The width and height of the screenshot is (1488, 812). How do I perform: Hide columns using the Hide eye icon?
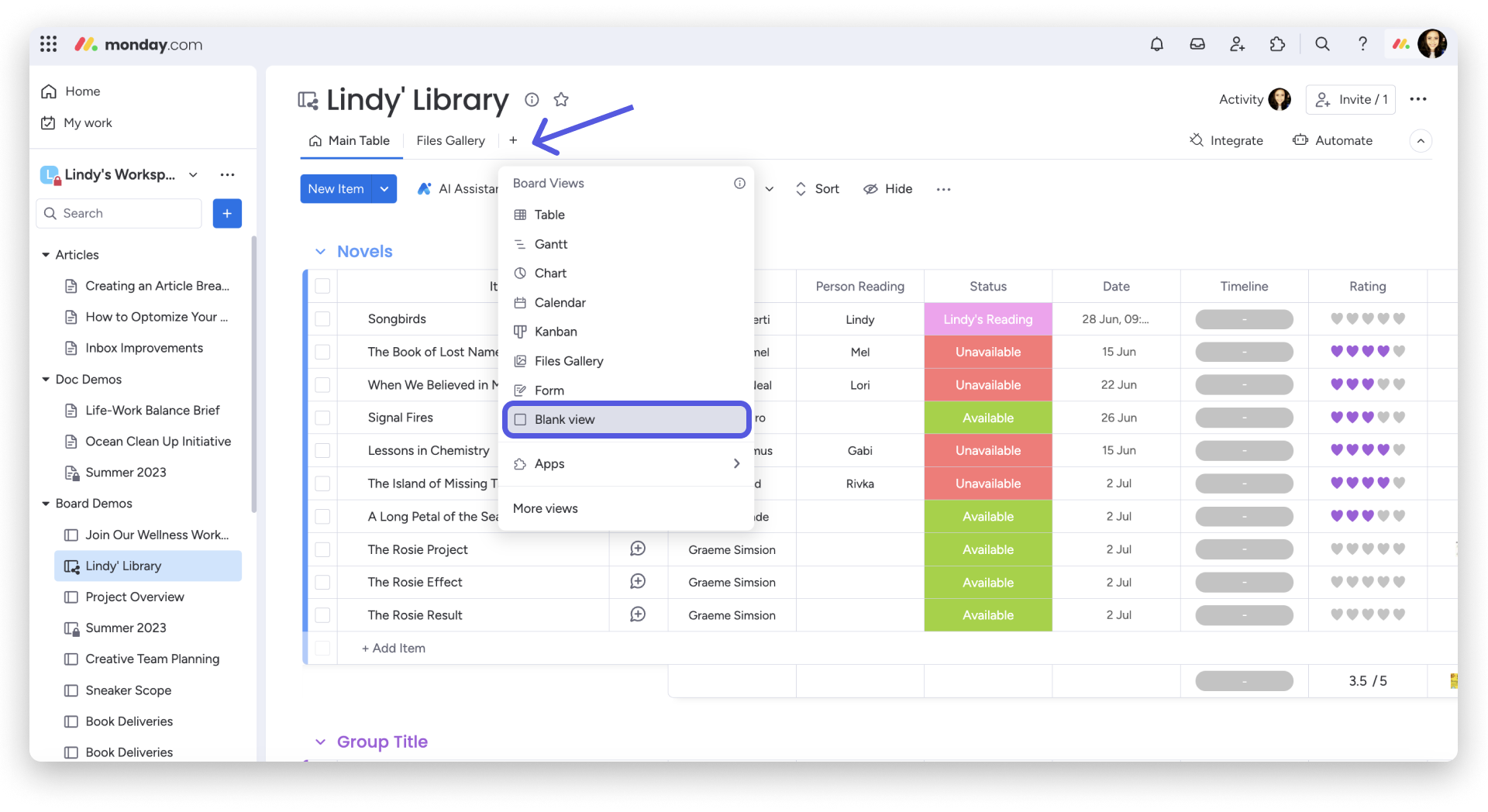pos(887,188)
